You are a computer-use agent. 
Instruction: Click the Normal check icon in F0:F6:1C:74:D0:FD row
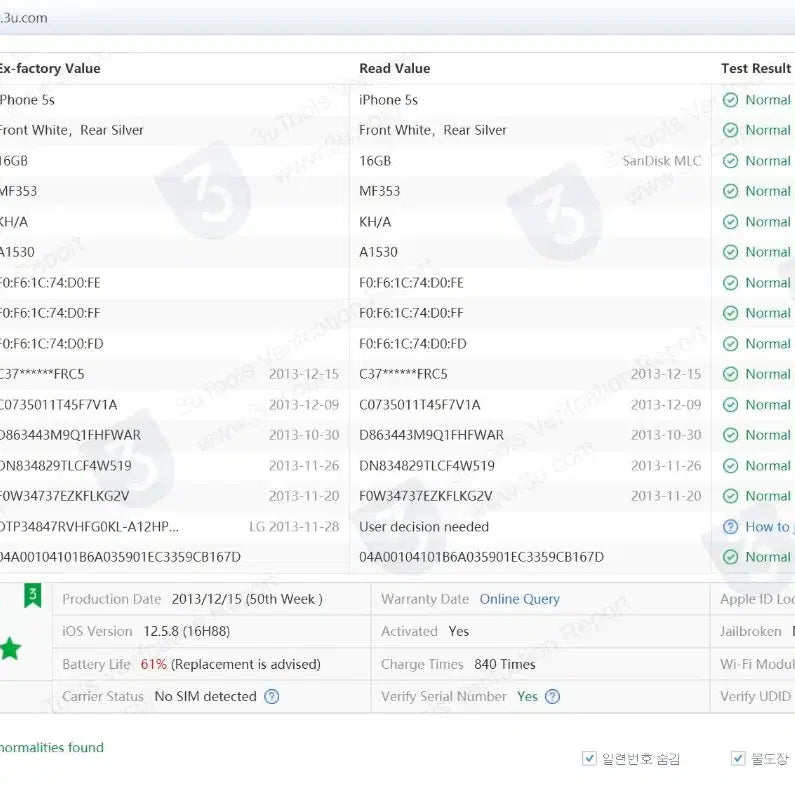click(730, 344)
